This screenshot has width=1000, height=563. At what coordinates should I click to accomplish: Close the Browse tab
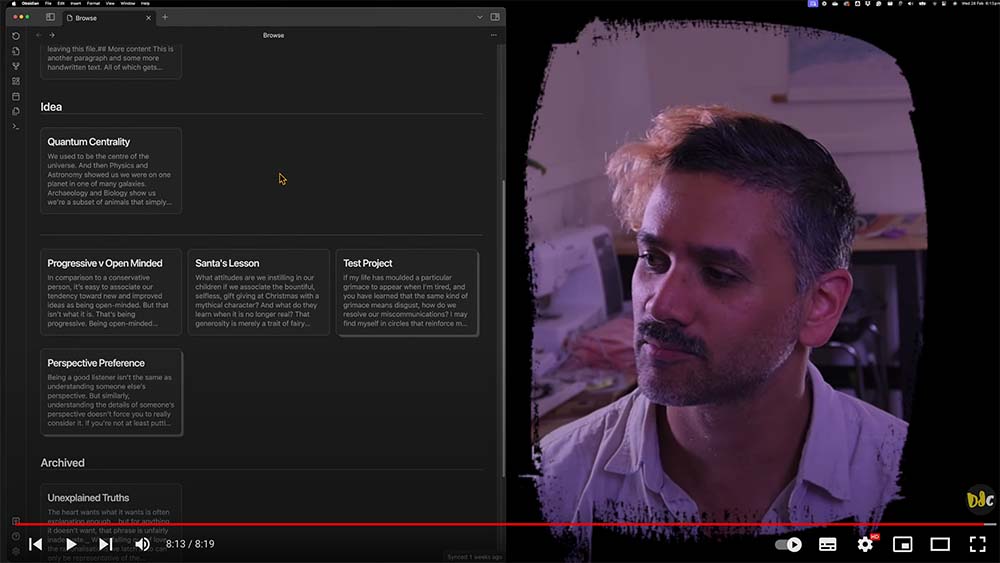coord(149,18)
